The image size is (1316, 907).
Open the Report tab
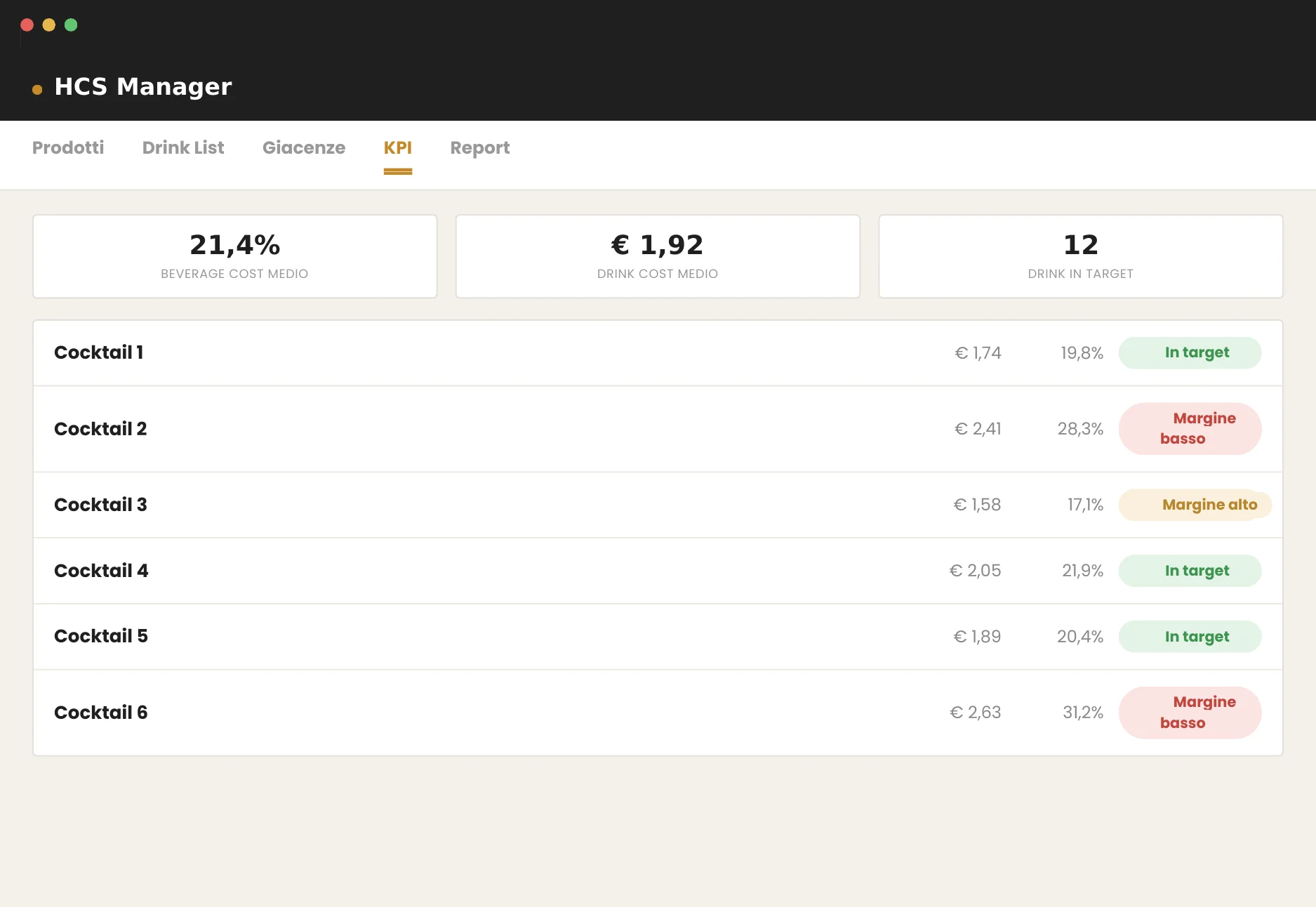click(480, 147)
